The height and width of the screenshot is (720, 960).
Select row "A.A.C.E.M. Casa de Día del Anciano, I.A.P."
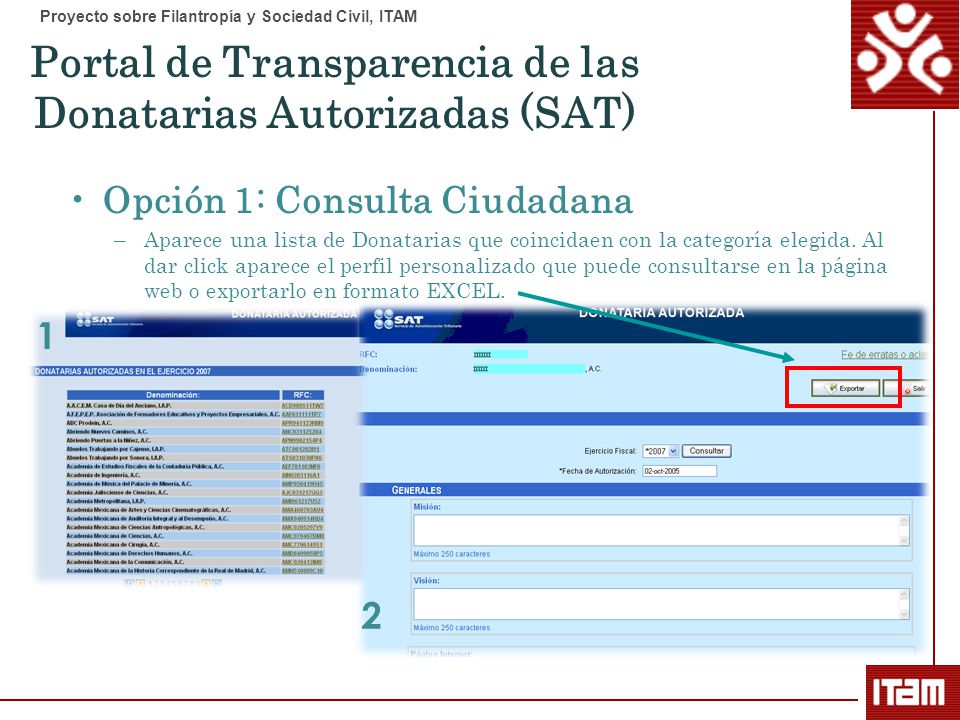195,405
